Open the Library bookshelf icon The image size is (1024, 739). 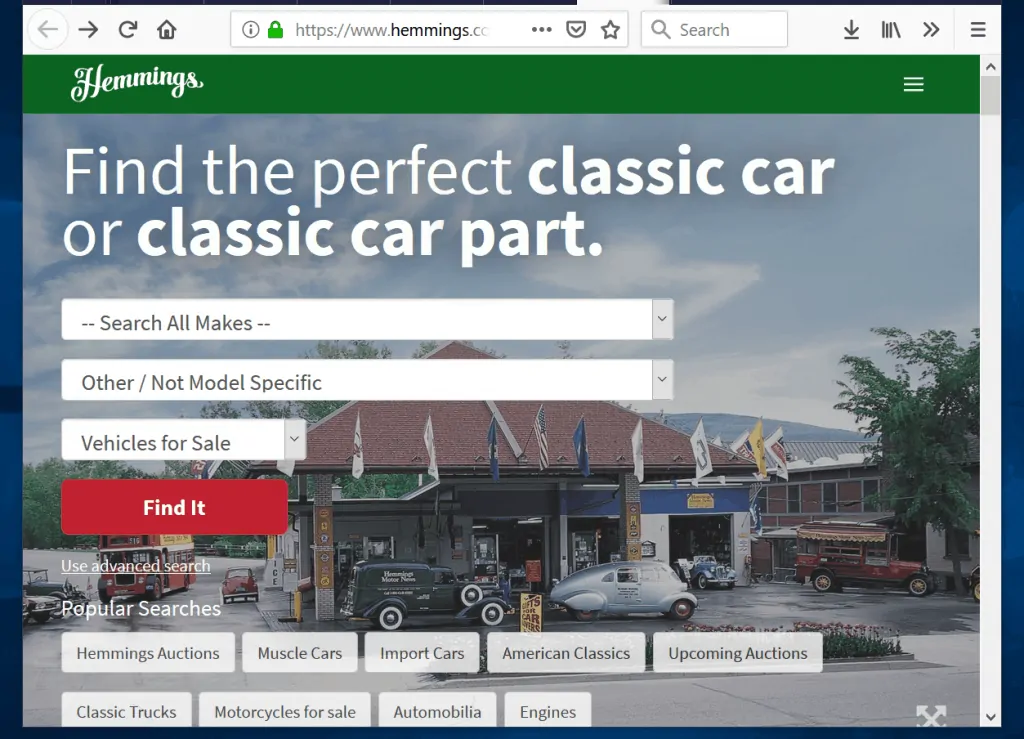891,29
